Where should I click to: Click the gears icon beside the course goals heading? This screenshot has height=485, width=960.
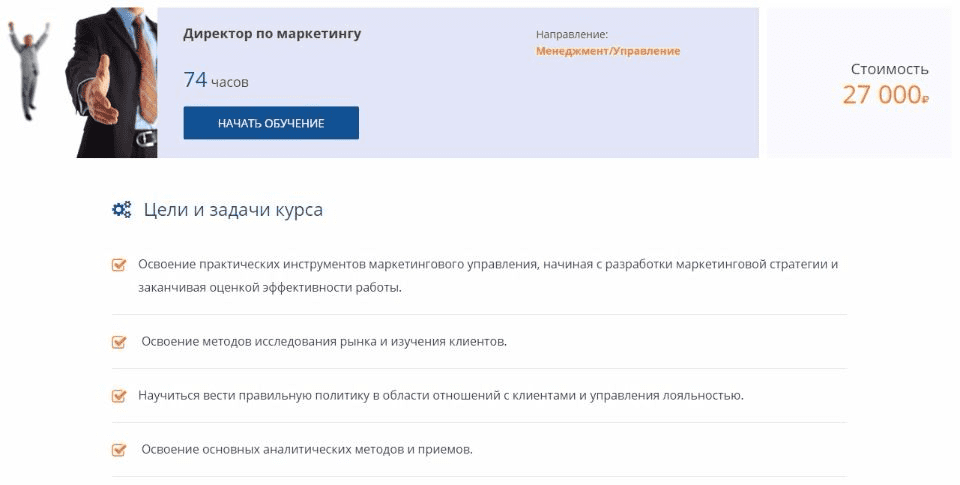coord(121,210)
